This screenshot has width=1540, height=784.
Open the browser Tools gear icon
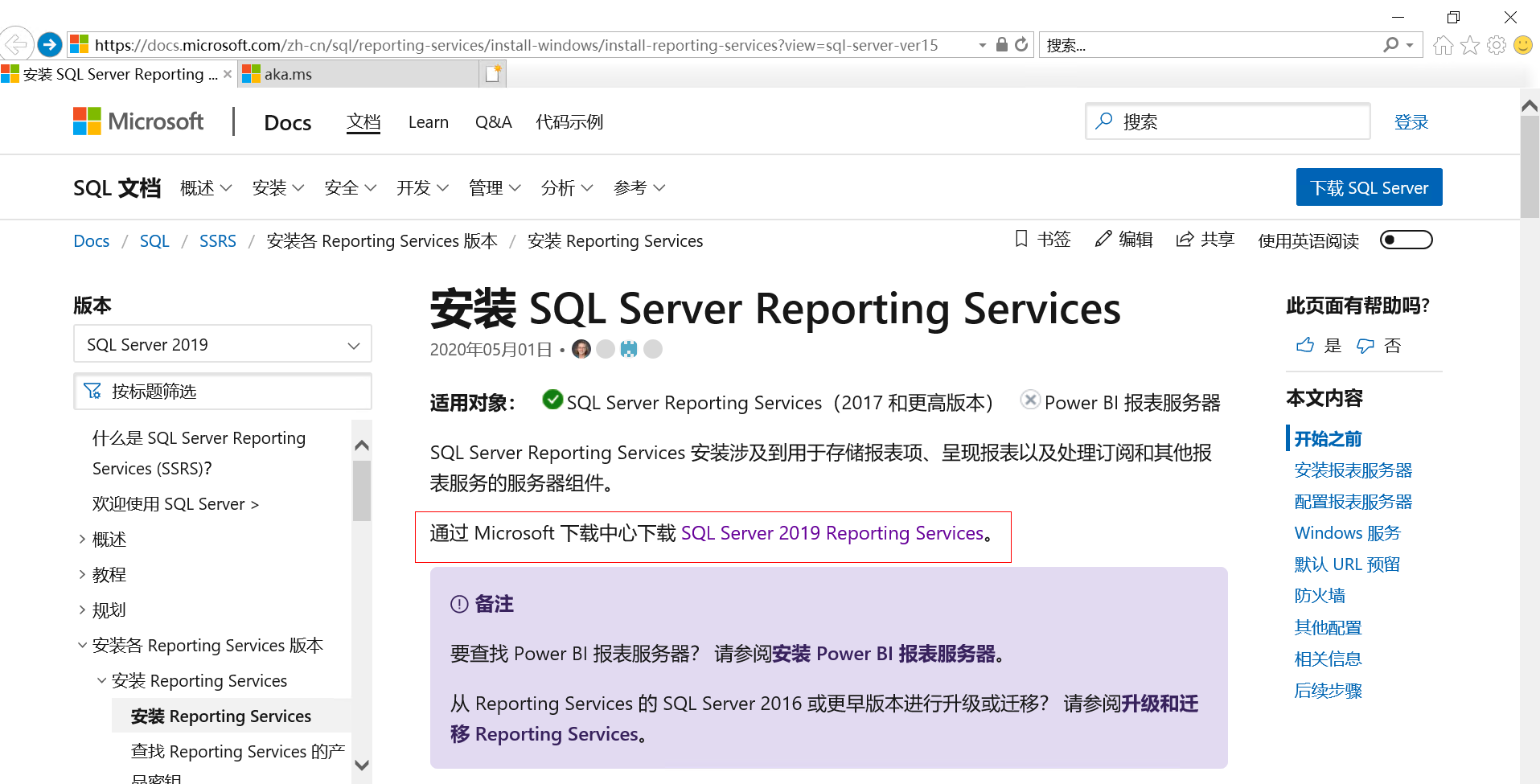coord(1497,45)
